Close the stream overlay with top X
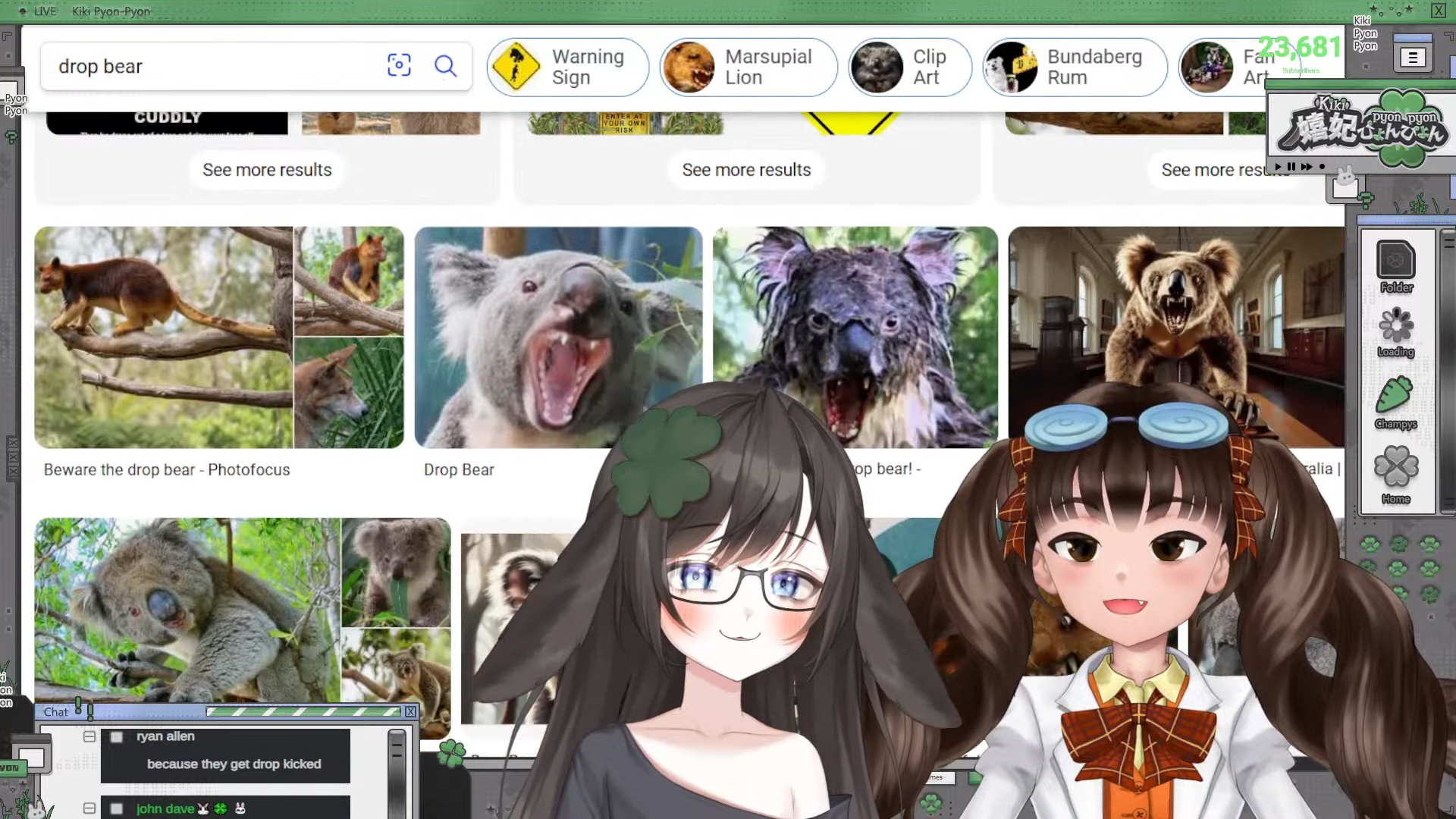The width and height of the screenshot is (1456, 819). (x=1438, y=10)
